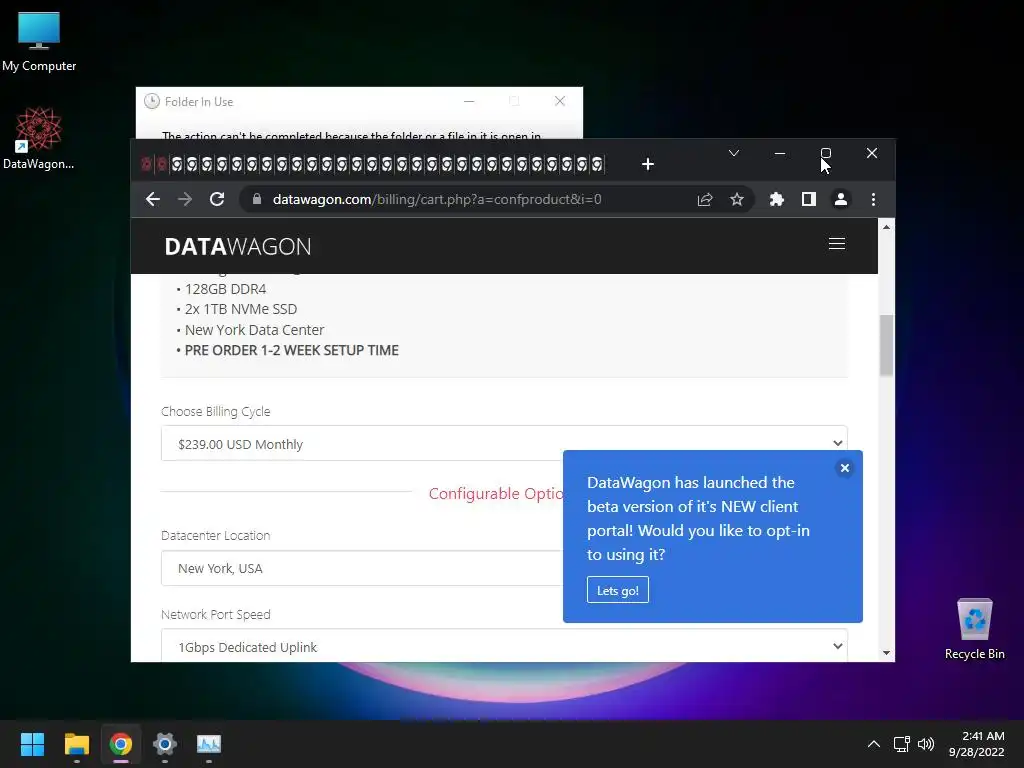Click the DATAWAGON logo
Screen dimensions: 1024x768
pyautogui.click(x=238, y=246)
